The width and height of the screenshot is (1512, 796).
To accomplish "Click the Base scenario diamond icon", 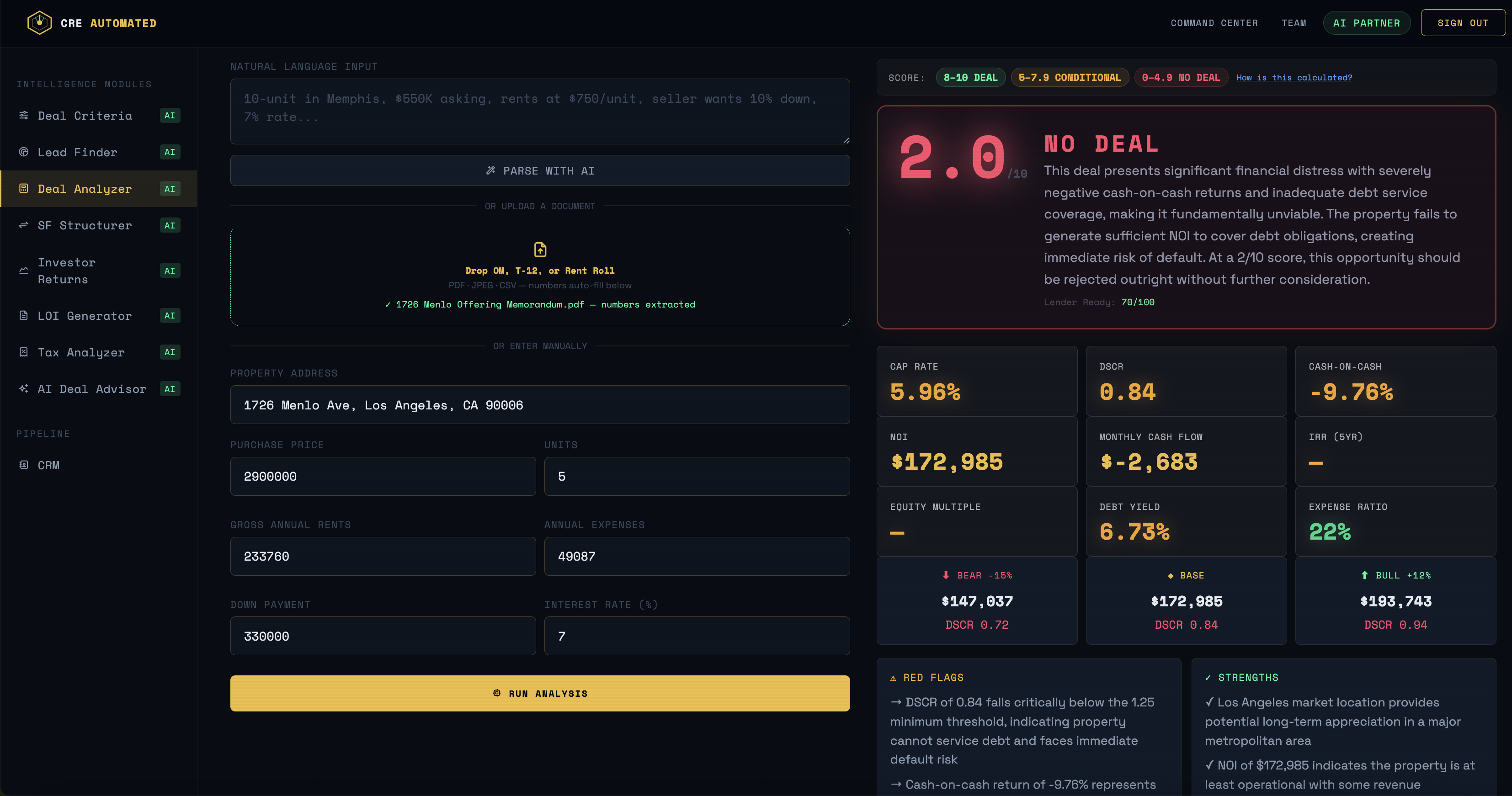I will click(1171, 575).
